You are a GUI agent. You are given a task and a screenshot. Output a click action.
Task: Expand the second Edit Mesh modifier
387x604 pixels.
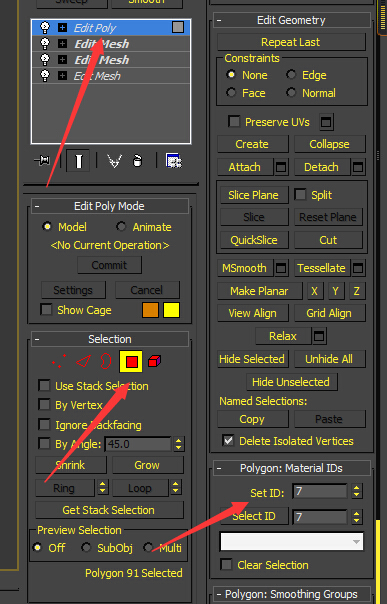click(62, 60)
